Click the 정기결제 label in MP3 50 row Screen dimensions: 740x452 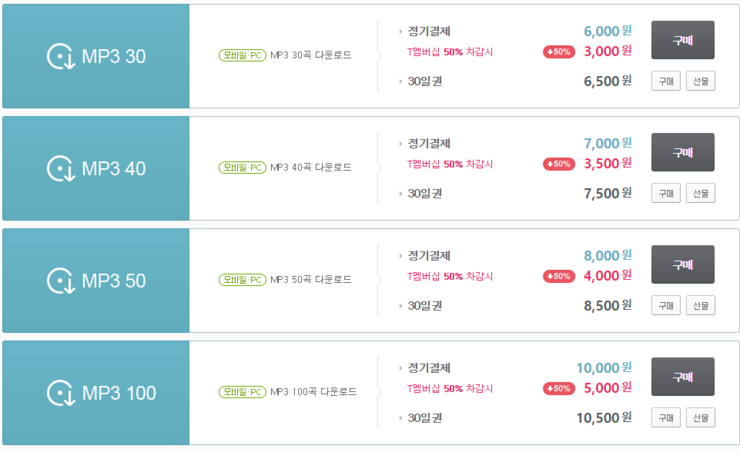point(429,256)
